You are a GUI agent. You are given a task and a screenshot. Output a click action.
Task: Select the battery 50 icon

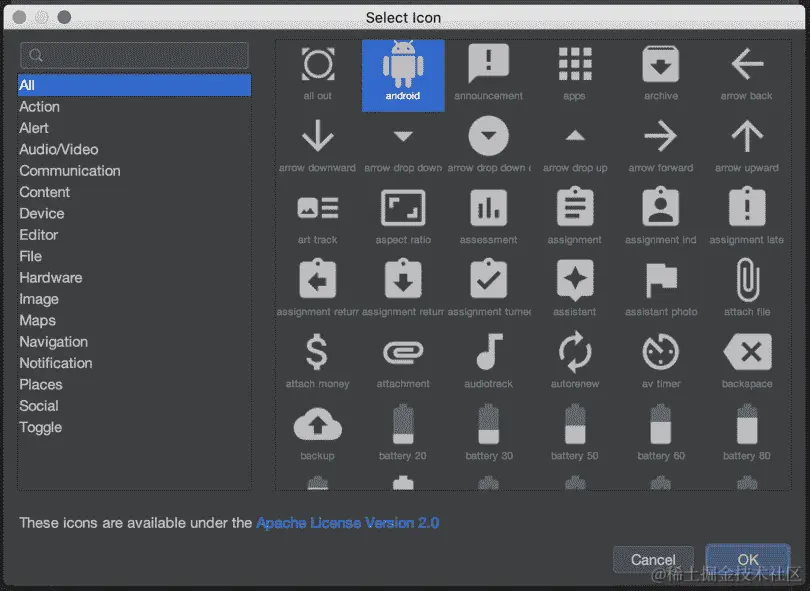[574, 434]
